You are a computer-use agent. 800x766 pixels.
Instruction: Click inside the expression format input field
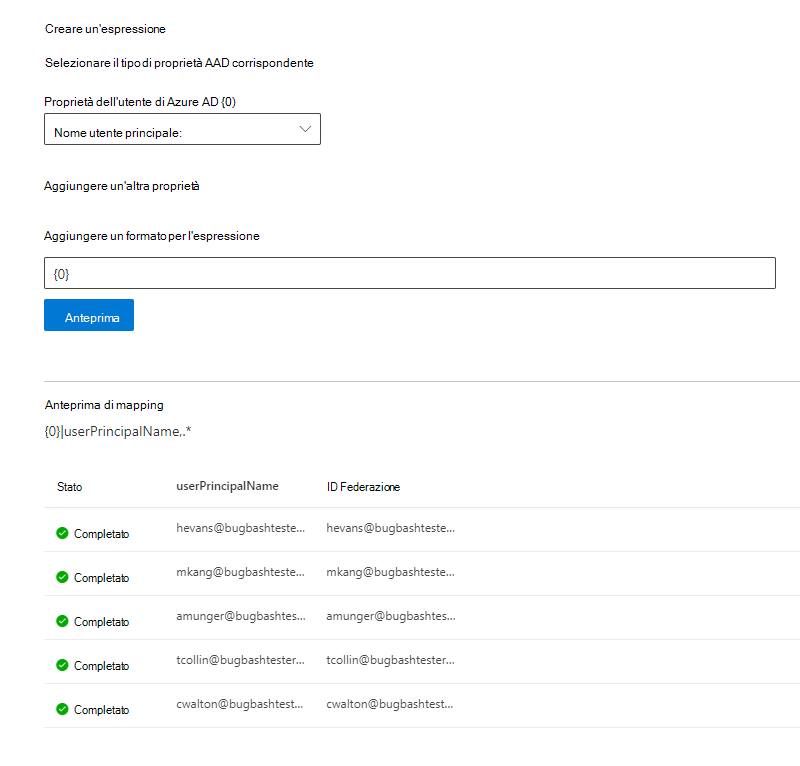[409, 272]
